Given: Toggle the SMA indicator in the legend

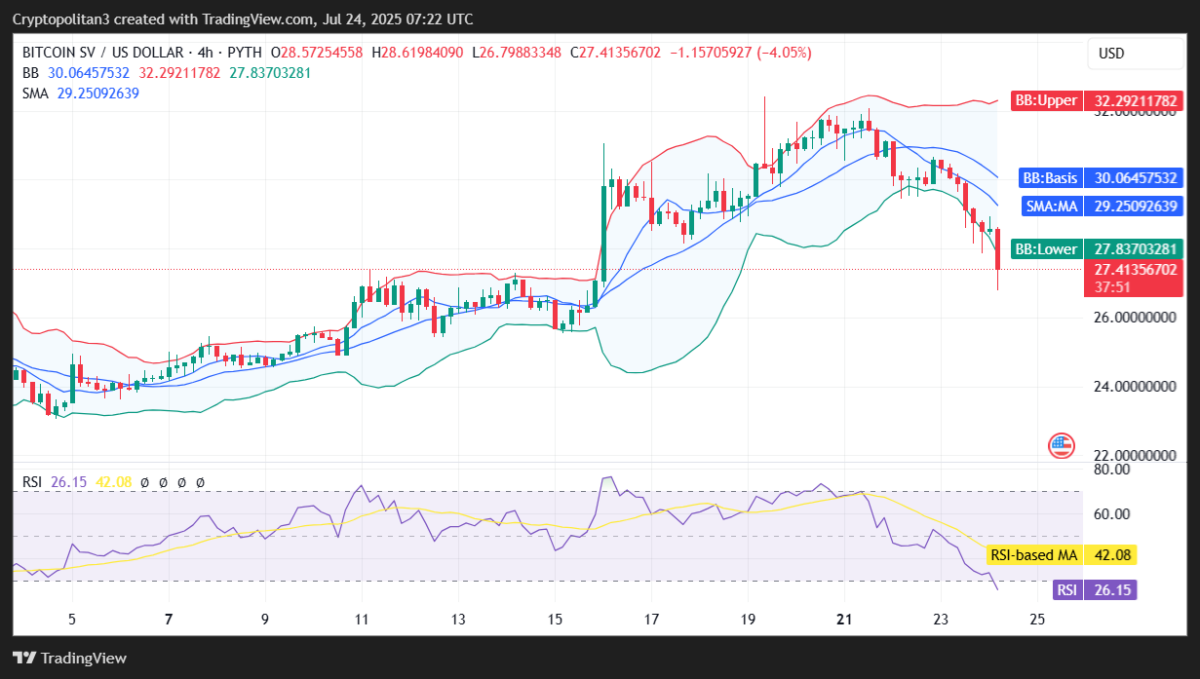Looking at the screenshot, I should pos(33,92).
